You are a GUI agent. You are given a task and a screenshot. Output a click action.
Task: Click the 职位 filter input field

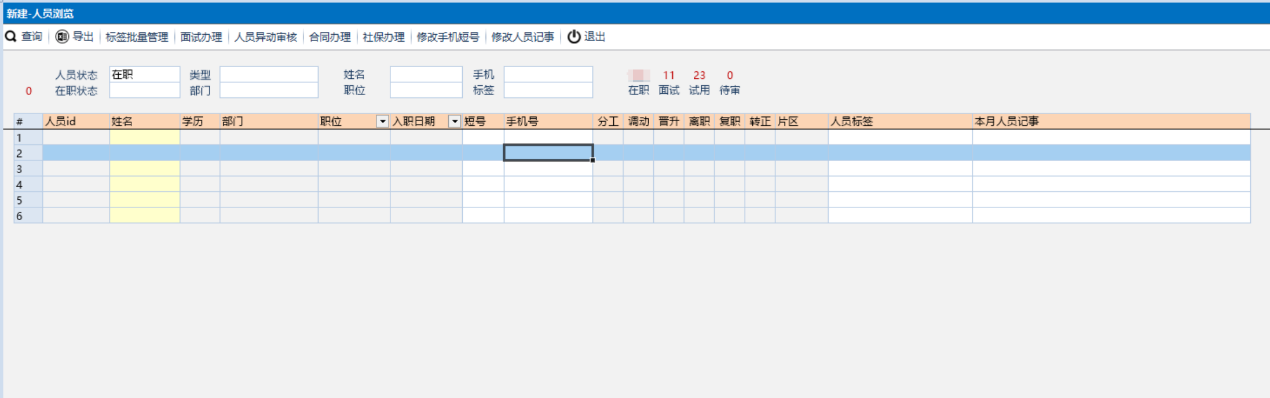pyautogui.click(x=426, y=90)
